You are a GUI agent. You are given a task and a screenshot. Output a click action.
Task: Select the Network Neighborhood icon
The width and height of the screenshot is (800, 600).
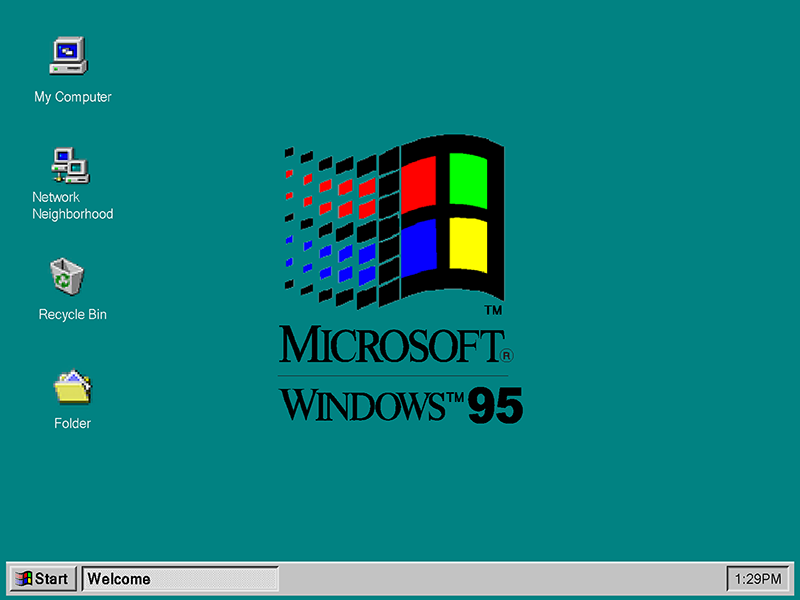point(70,165)
